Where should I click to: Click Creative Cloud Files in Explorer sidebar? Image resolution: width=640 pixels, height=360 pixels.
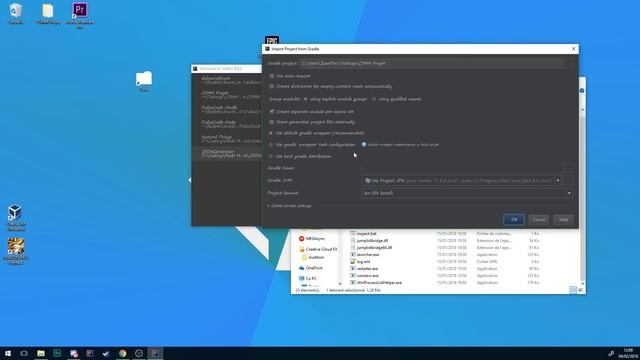pyautogui.click(x=318, y=249)
